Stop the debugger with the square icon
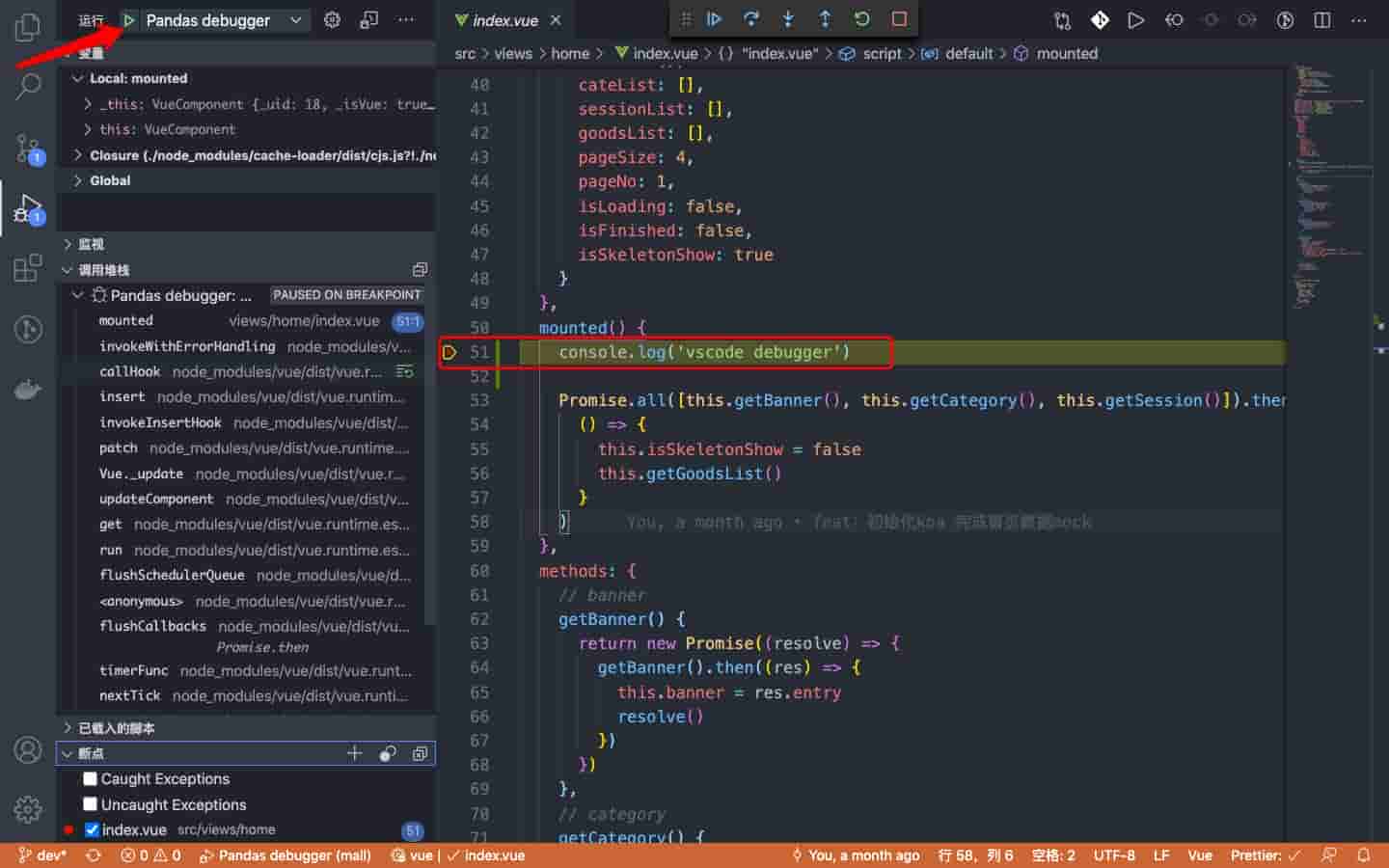Viewport: 1389px width, 868px height. (899, 19)
